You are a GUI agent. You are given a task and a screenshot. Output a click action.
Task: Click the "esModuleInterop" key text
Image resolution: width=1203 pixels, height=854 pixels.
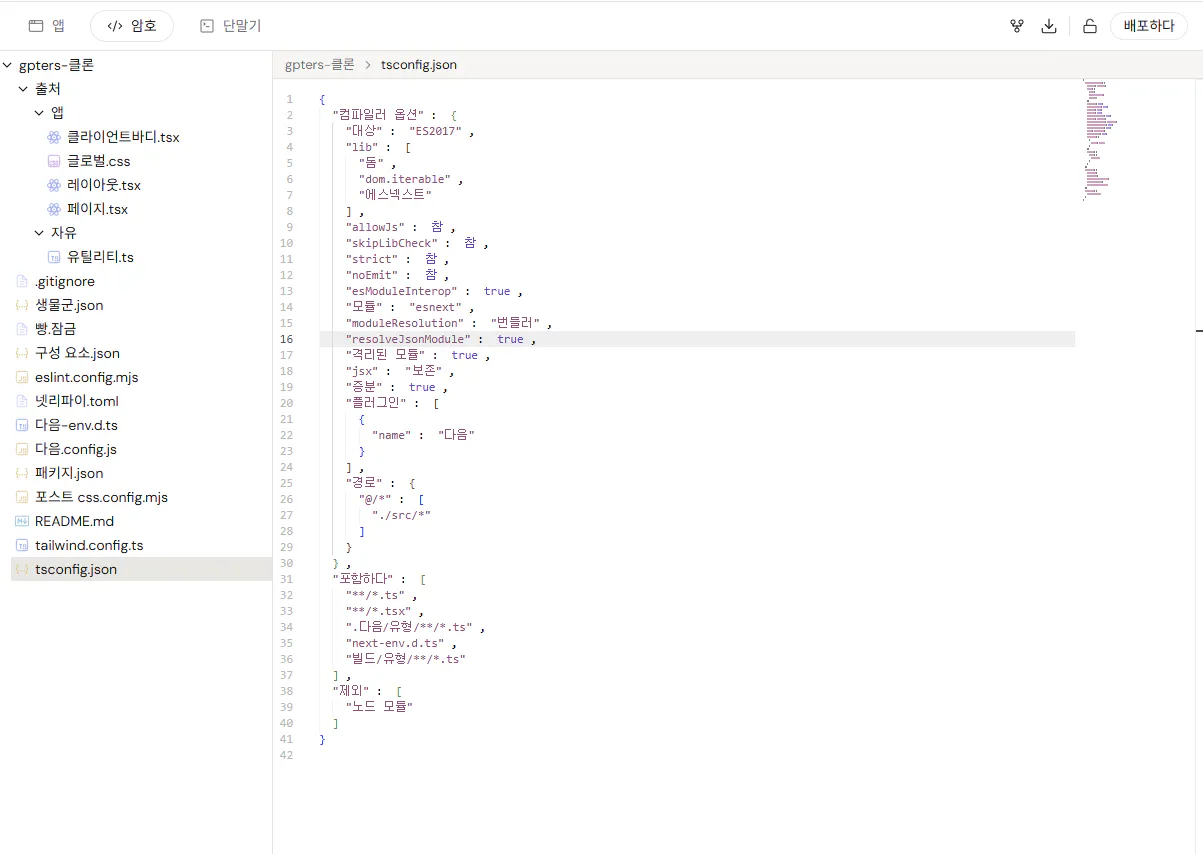coord(401,291)
